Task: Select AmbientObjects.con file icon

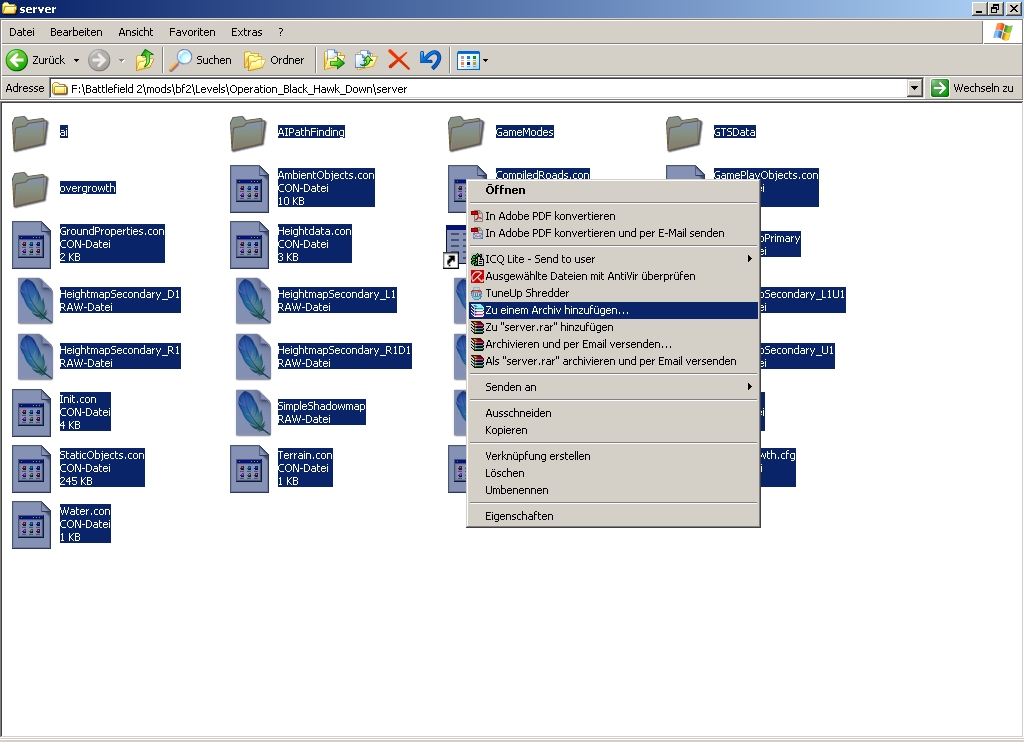Action: 249,189
